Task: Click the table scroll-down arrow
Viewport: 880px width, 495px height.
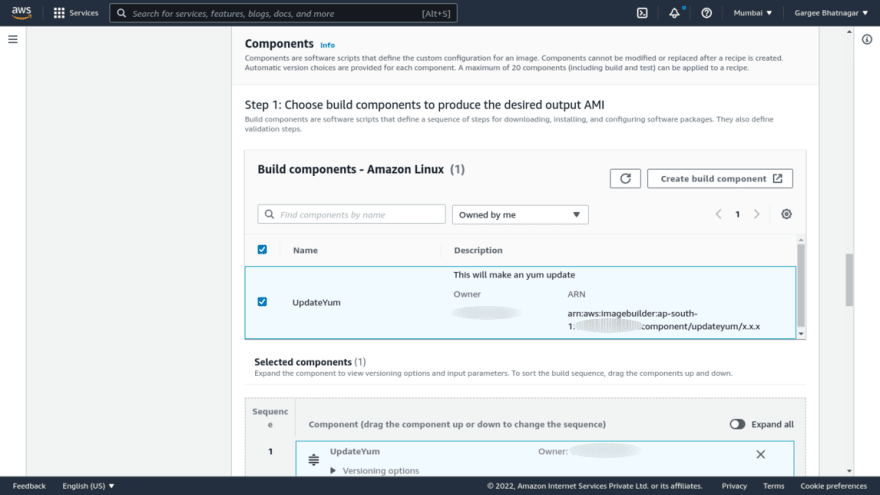Action: [x=801, y=334]
